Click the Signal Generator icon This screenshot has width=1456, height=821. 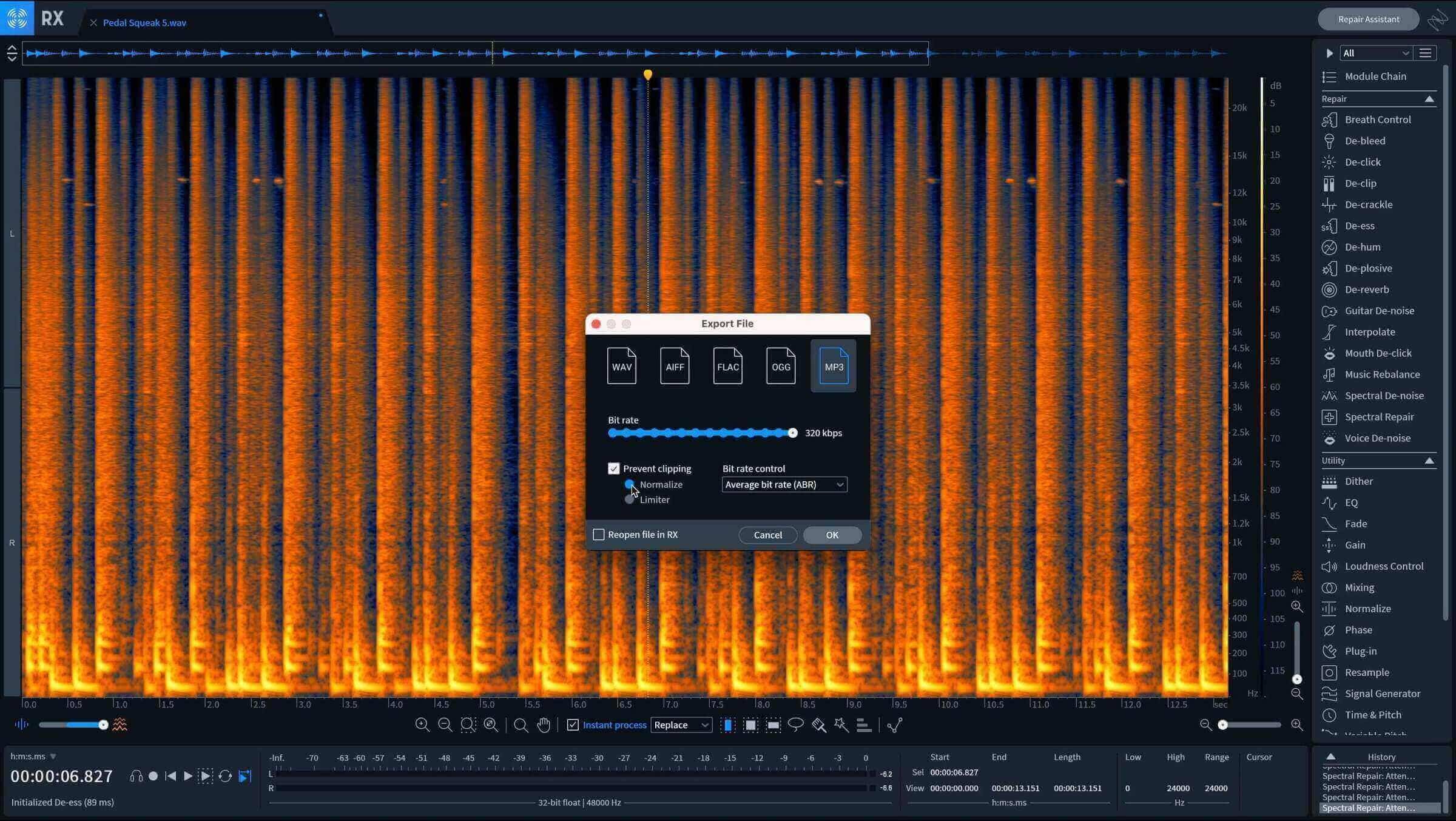tap(1329, 694)
